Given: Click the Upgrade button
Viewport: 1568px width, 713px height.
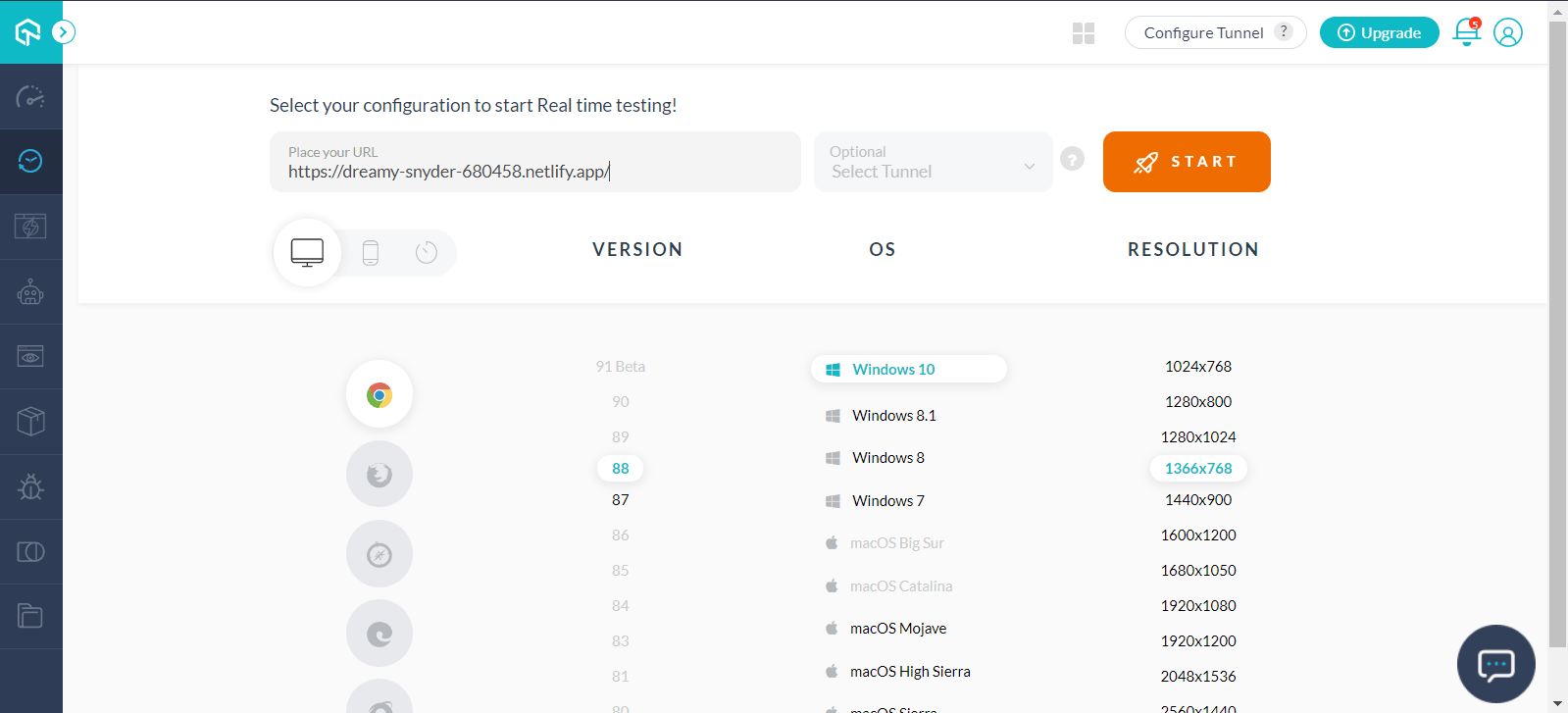Looking at the screenshot, I should [1379, 32].
